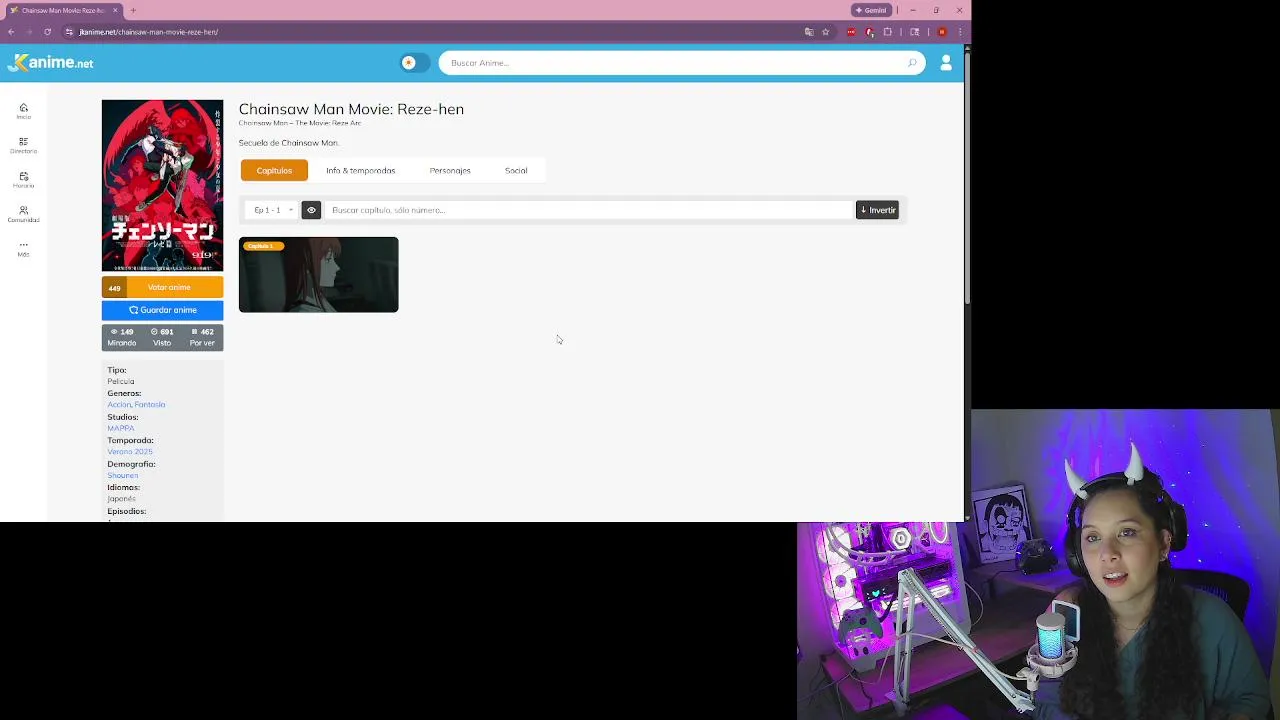The image size is (1280, 720).
Task: Open the Accion genre link
Action: pyautogui.click(x=119, y=405)
